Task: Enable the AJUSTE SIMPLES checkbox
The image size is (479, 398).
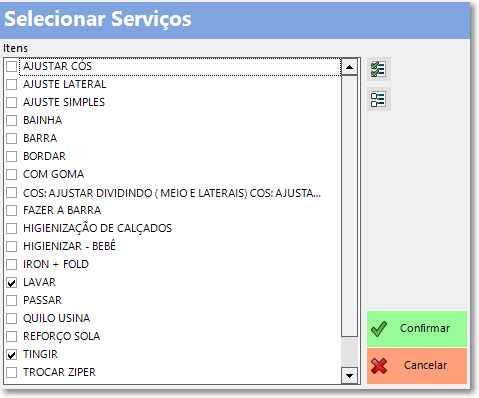Action: pos(12,102)
